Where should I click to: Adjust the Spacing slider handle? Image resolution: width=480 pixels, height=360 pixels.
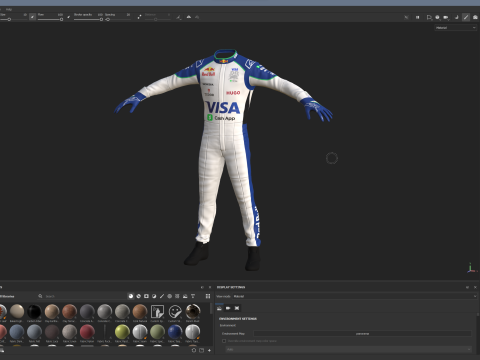[x=108, y=20]
